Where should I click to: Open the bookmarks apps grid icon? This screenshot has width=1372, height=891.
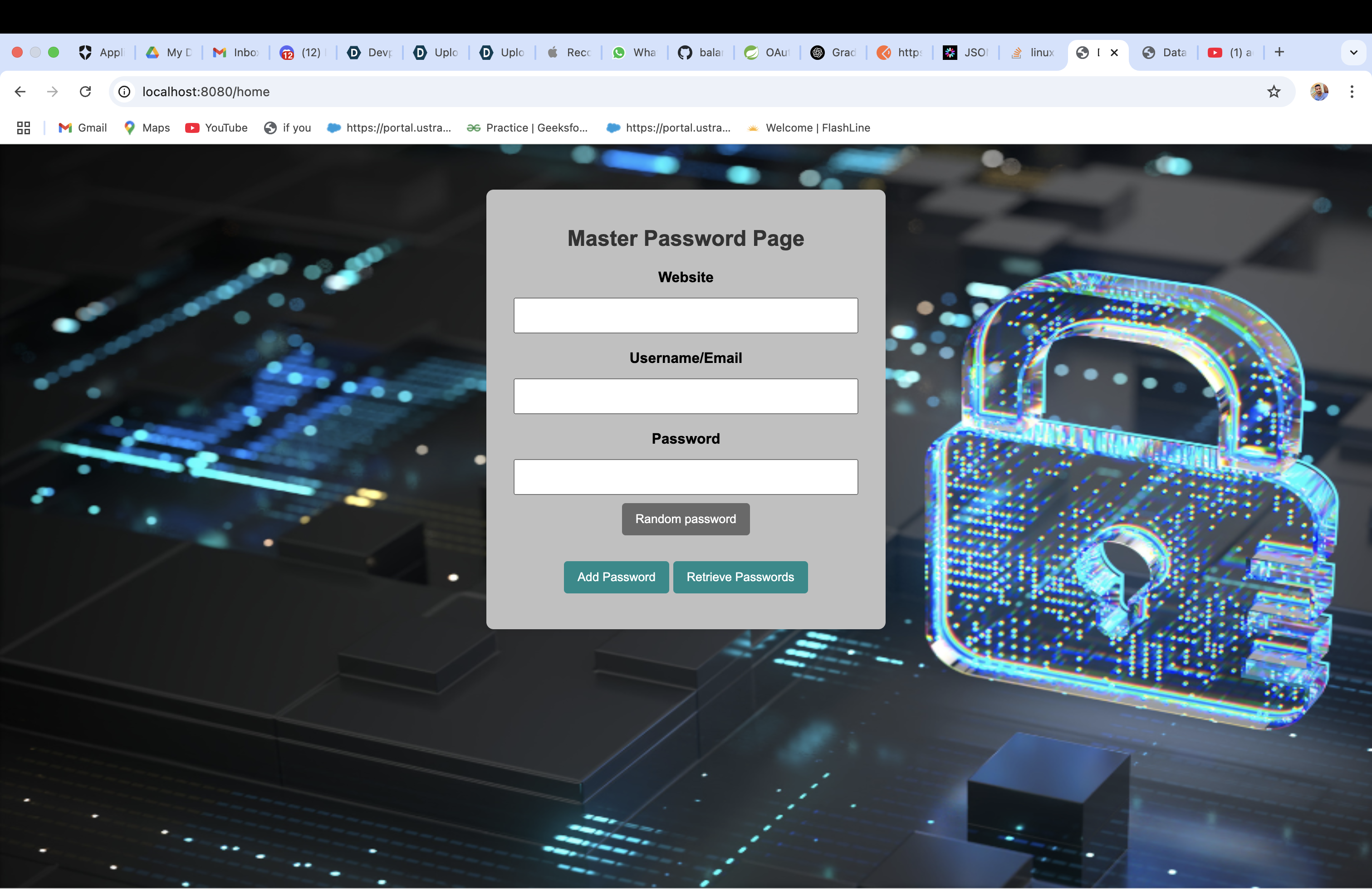[x=24, y=128]
